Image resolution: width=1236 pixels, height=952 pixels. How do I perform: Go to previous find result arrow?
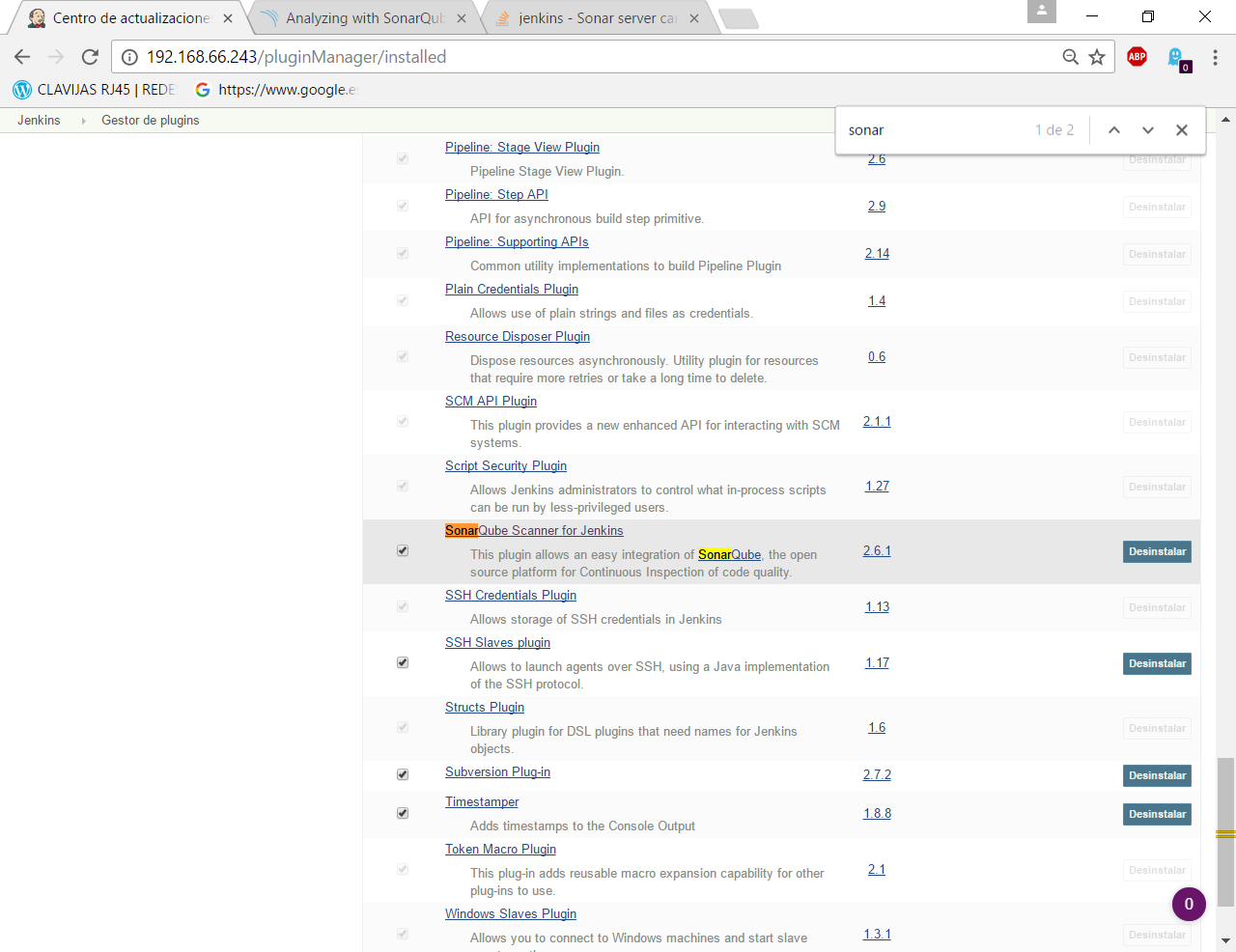[1113, 130]
